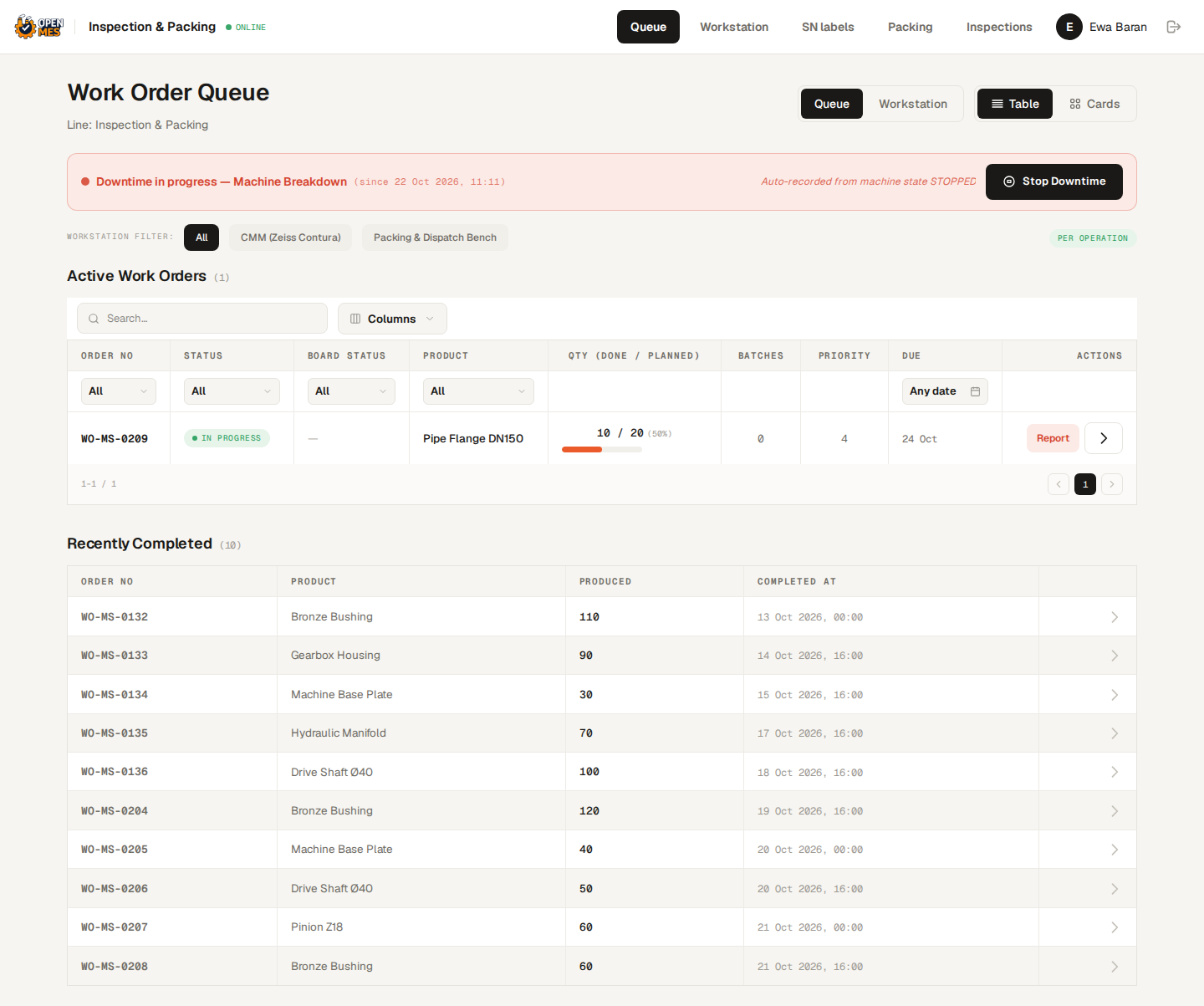The height and width of the screenshot is (1006, 1204).
Task: Go to the SN labels tab
Action: coord(828,27)
